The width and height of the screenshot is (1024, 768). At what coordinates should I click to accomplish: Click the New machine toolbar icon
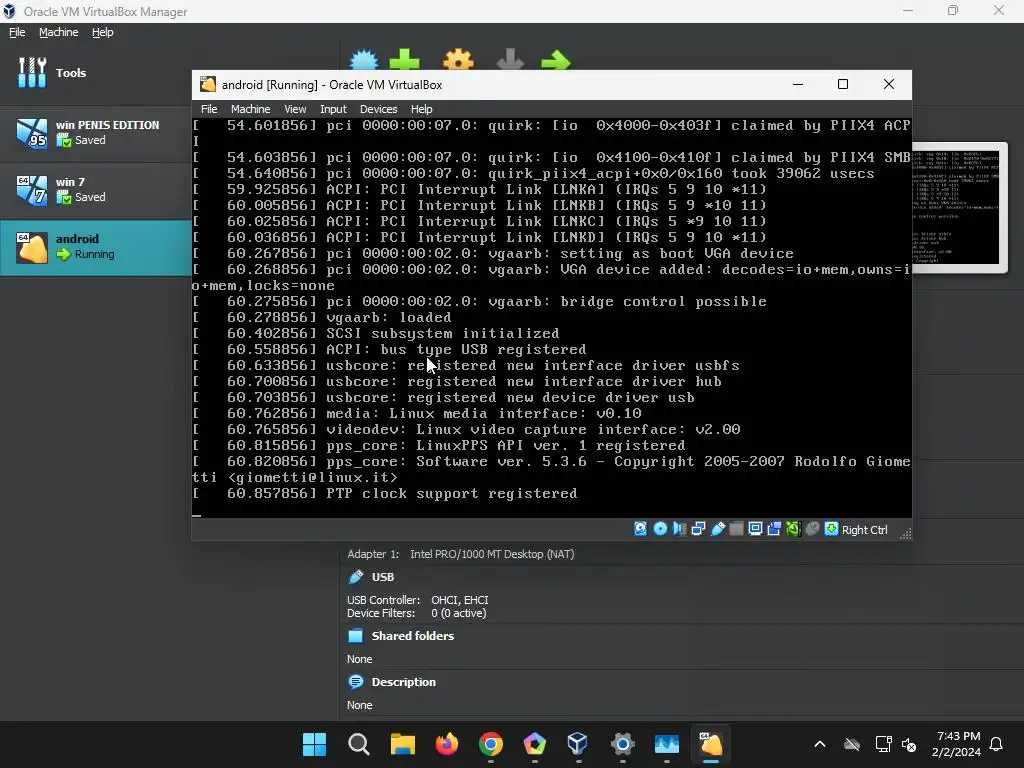[x=364, y=60]
